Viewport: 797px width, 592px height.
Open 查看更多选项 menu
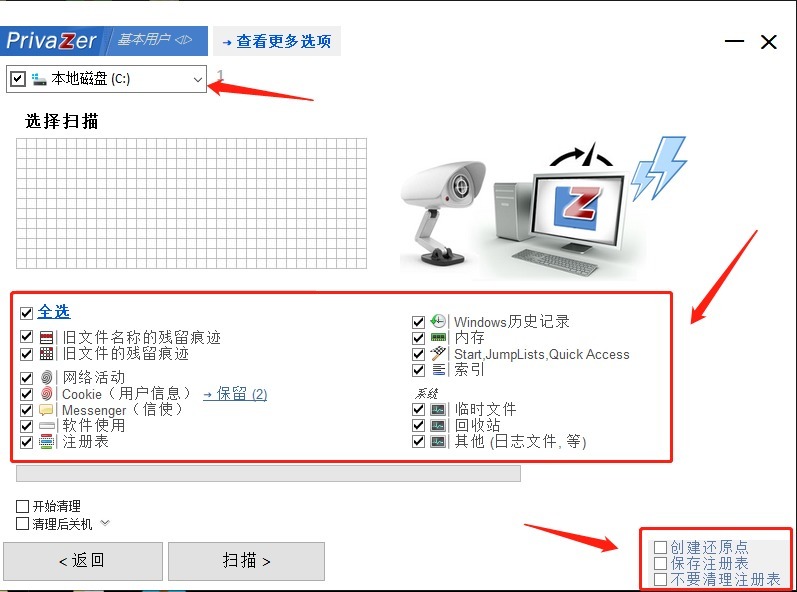click(277, 41)
